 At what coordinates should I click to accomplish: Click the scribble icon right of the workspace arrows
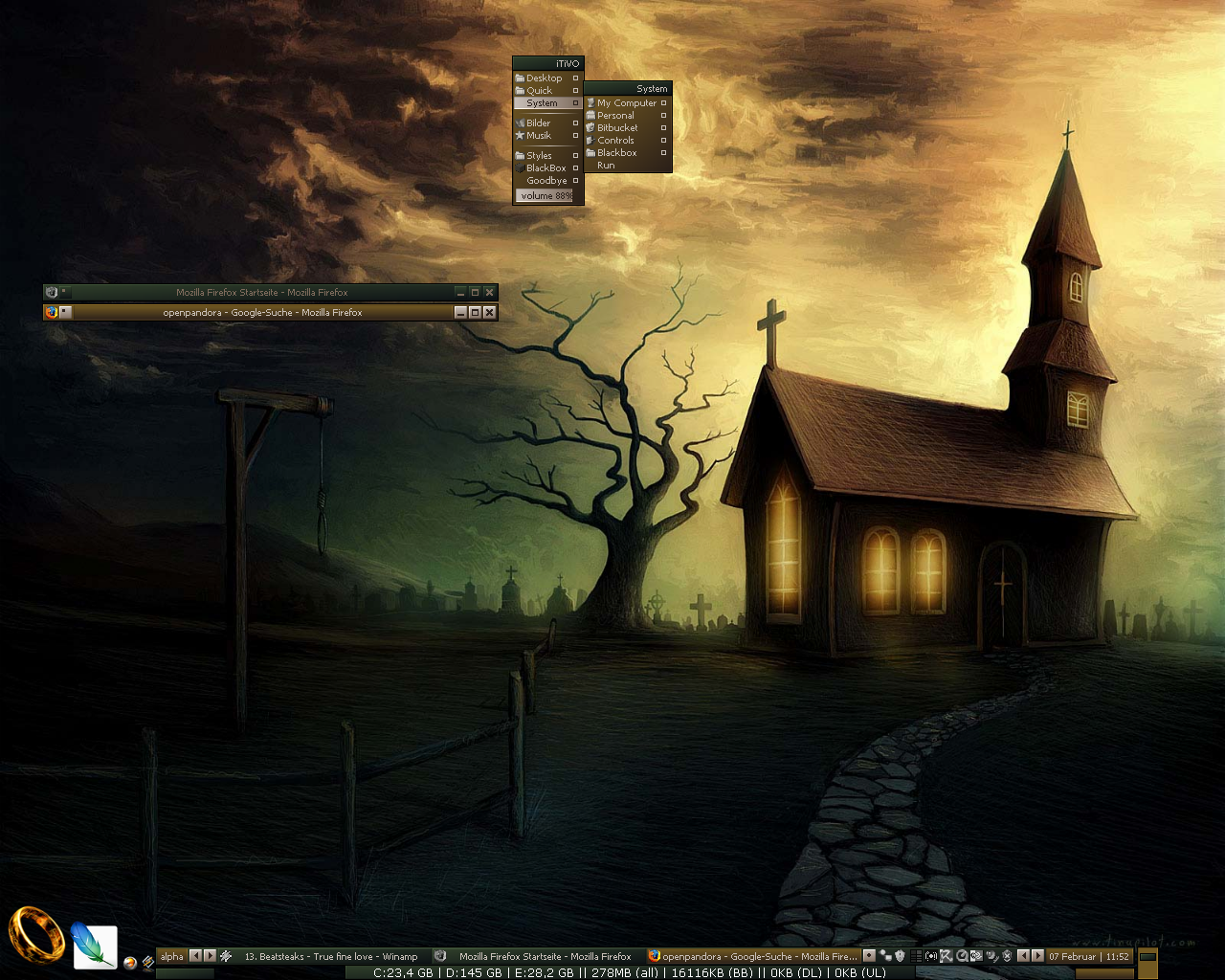(226, 956)
